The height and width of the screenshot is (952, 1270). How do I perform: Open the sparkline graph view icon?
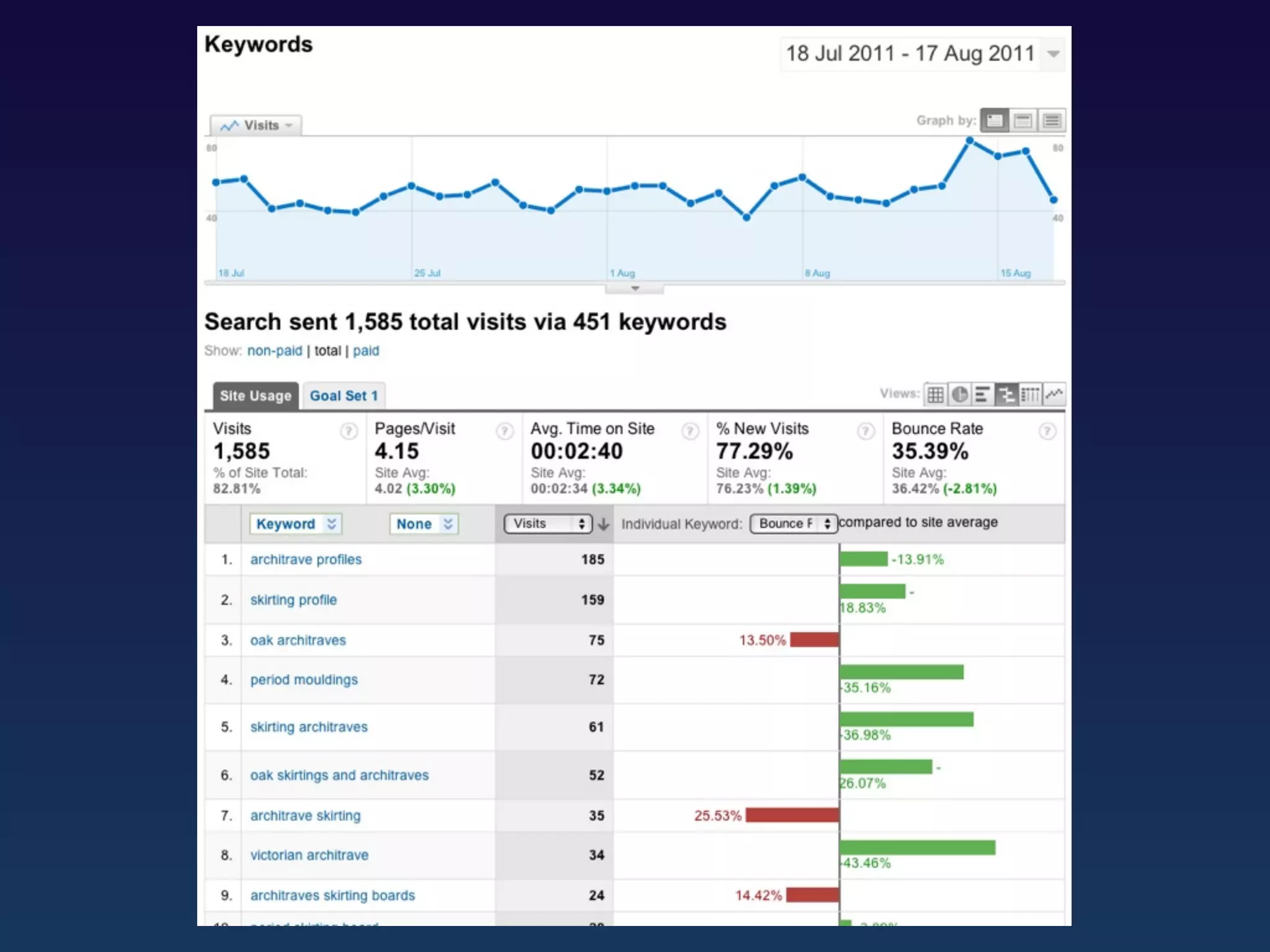(x=1054, y=394)
